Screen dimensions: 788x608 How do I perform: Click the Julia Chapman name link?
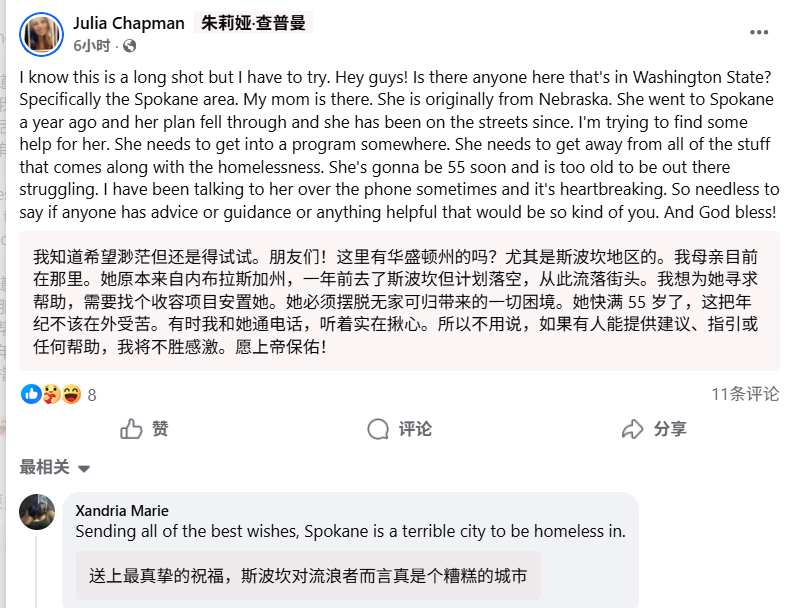click(129, 23)
